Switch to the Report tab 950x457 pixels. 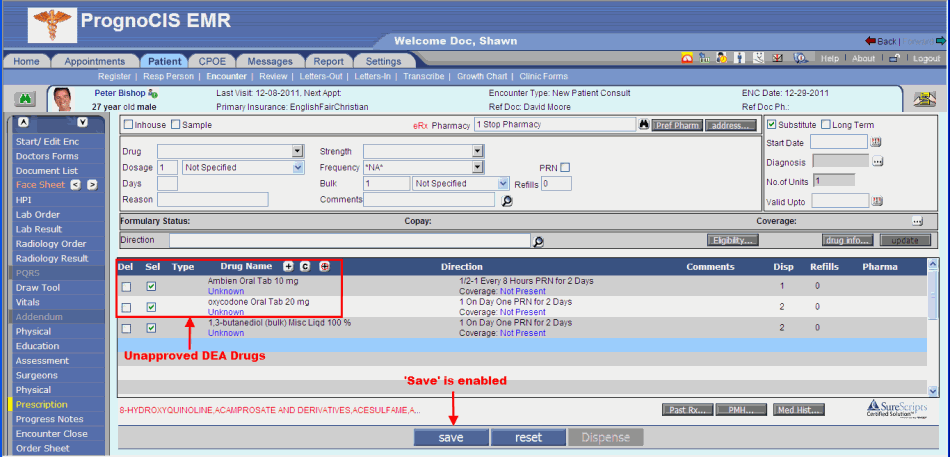coord(328,61)
